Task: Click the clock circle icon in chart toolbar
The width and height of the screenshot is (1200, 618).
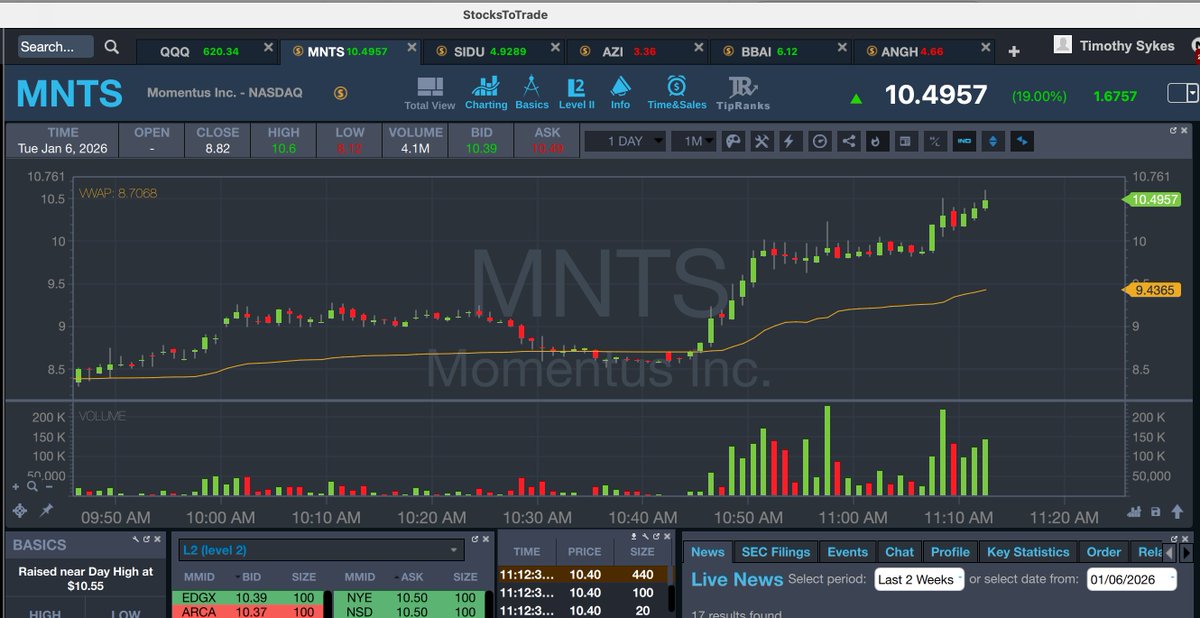Action: pos(819,141)
